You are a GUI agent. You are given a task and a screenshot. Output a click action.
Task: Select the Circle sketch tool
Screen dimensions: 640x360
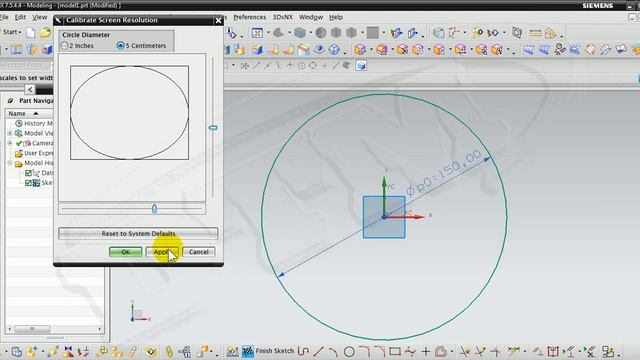click(x=349, y=351)
